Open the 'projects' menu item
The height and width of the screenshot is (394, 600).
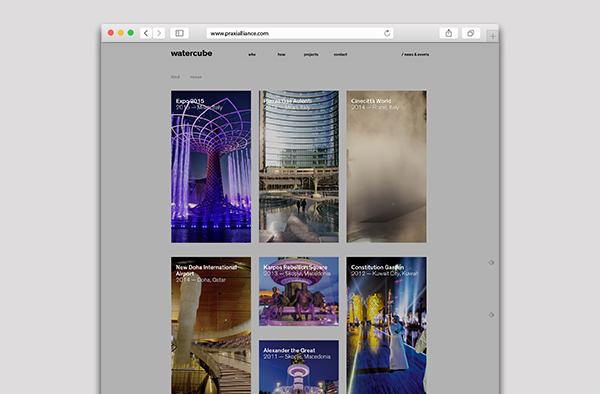point(311,54)
